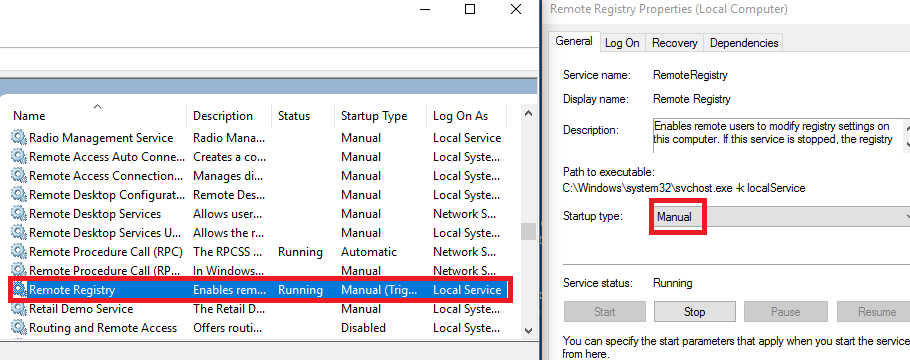Select service name "Remote Desktop Services" without the U suffix

point(95,214)
